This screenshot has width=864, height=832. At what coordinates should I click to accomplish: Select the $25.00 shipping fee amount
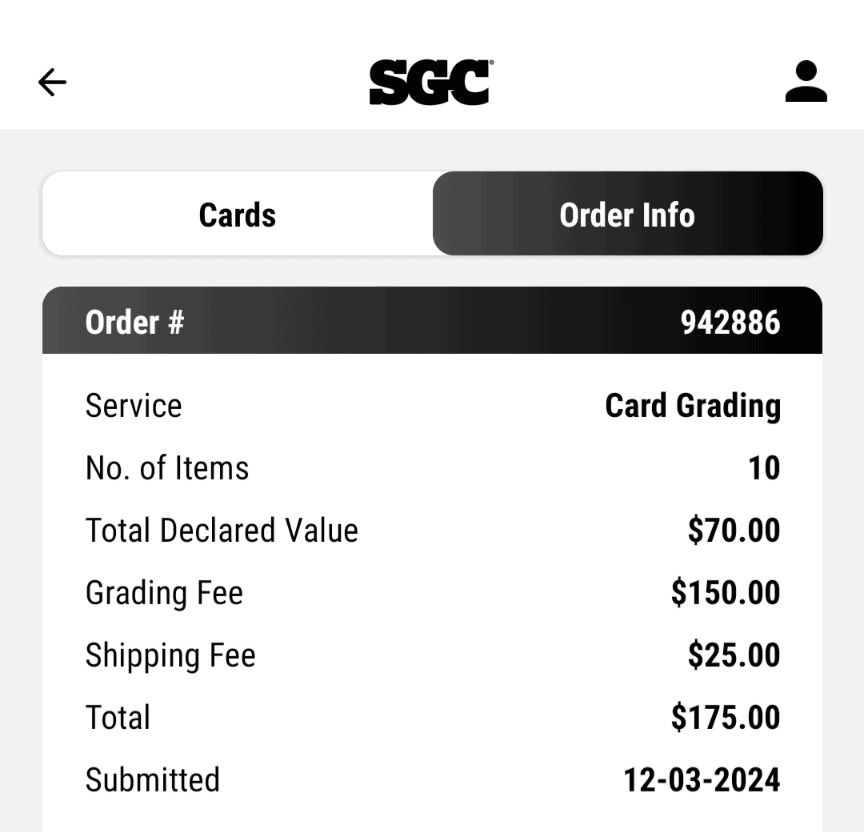click(734, 655)
